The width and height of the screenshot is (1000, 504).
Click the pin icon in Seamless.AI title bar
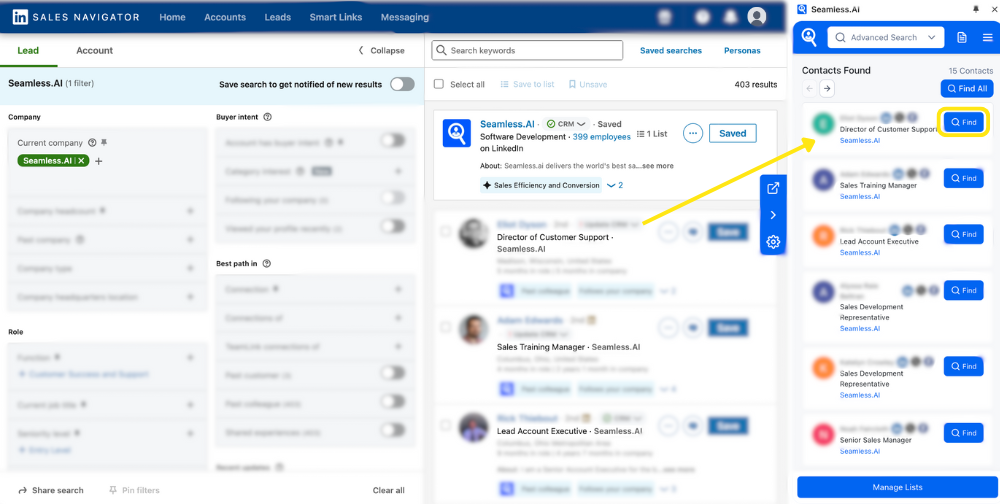(976, 9)
